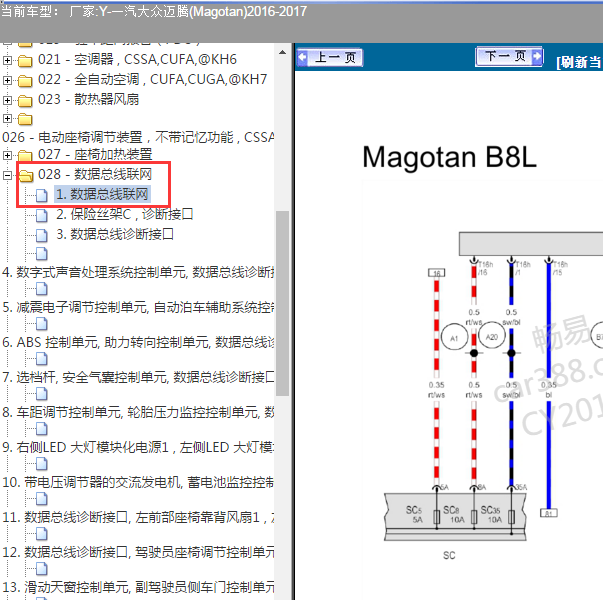The height and width of the screenshot is (600, 603).
Task: Click page icon for 1. 数据总线联网
Action: [x=42, y=195]
